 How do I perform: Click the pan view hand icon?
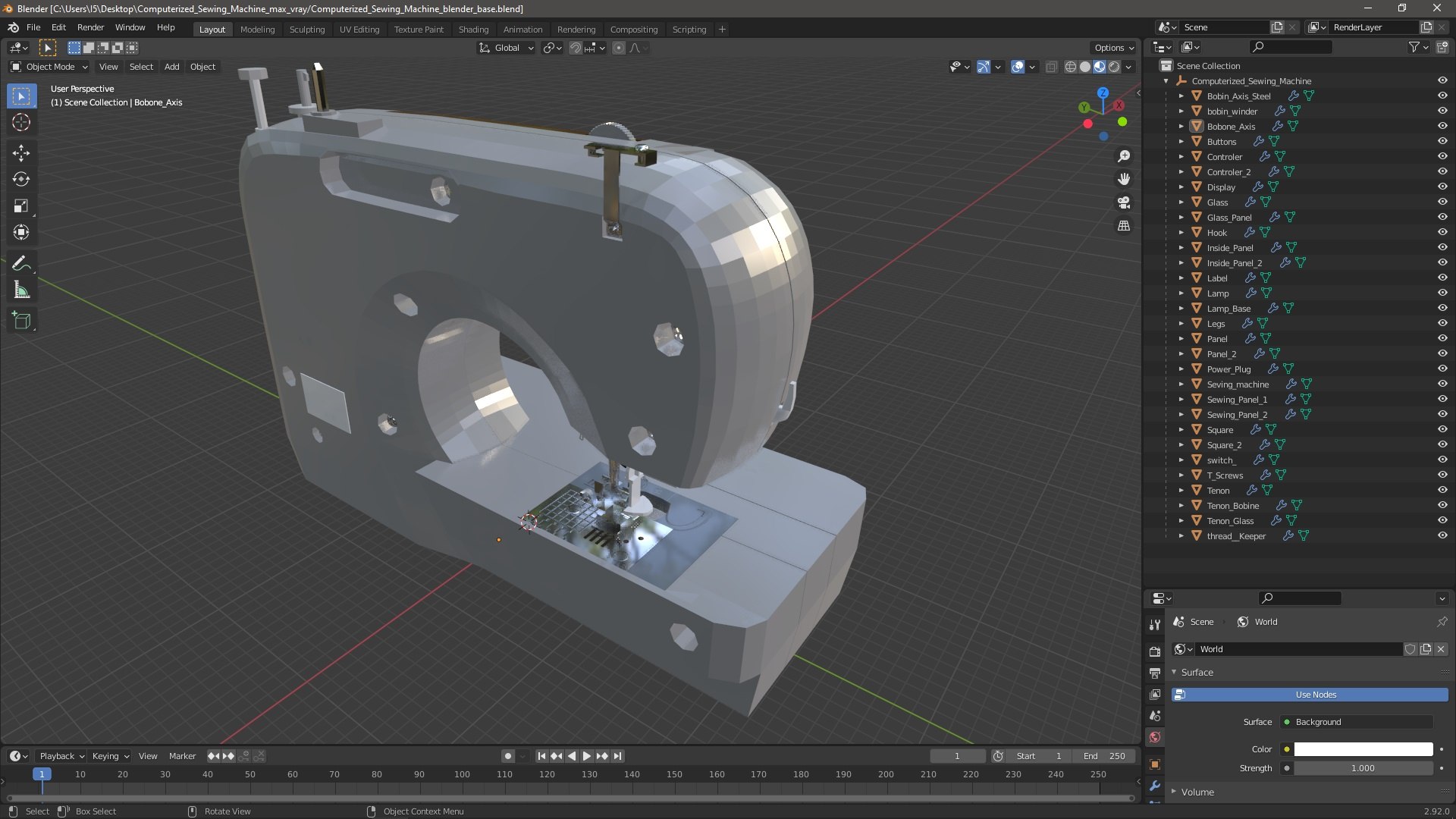click(1124, 179)
